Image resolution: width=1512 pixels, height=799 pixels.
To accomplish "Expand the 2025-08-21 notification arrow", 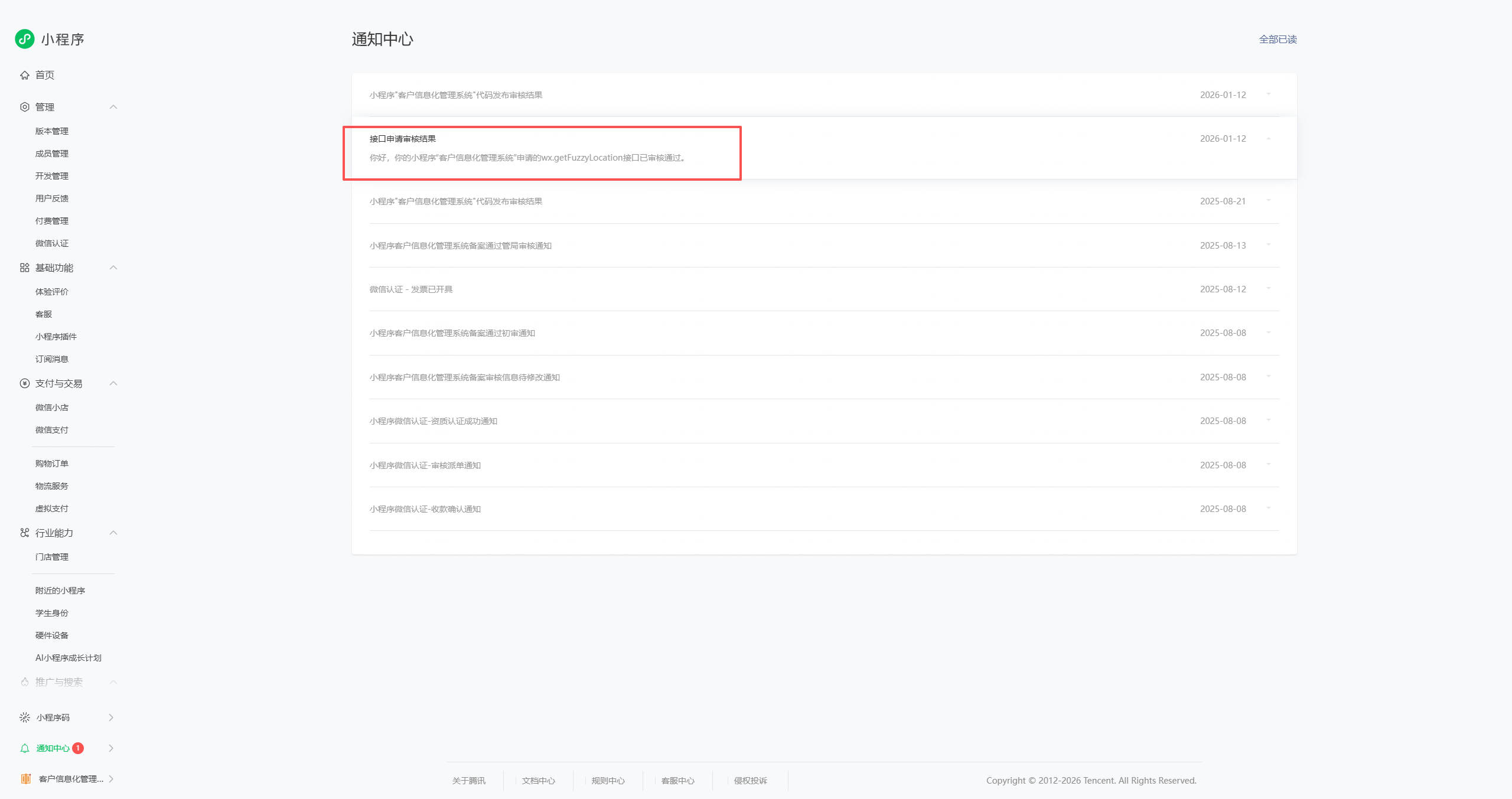I will (x=1268, y=201).
